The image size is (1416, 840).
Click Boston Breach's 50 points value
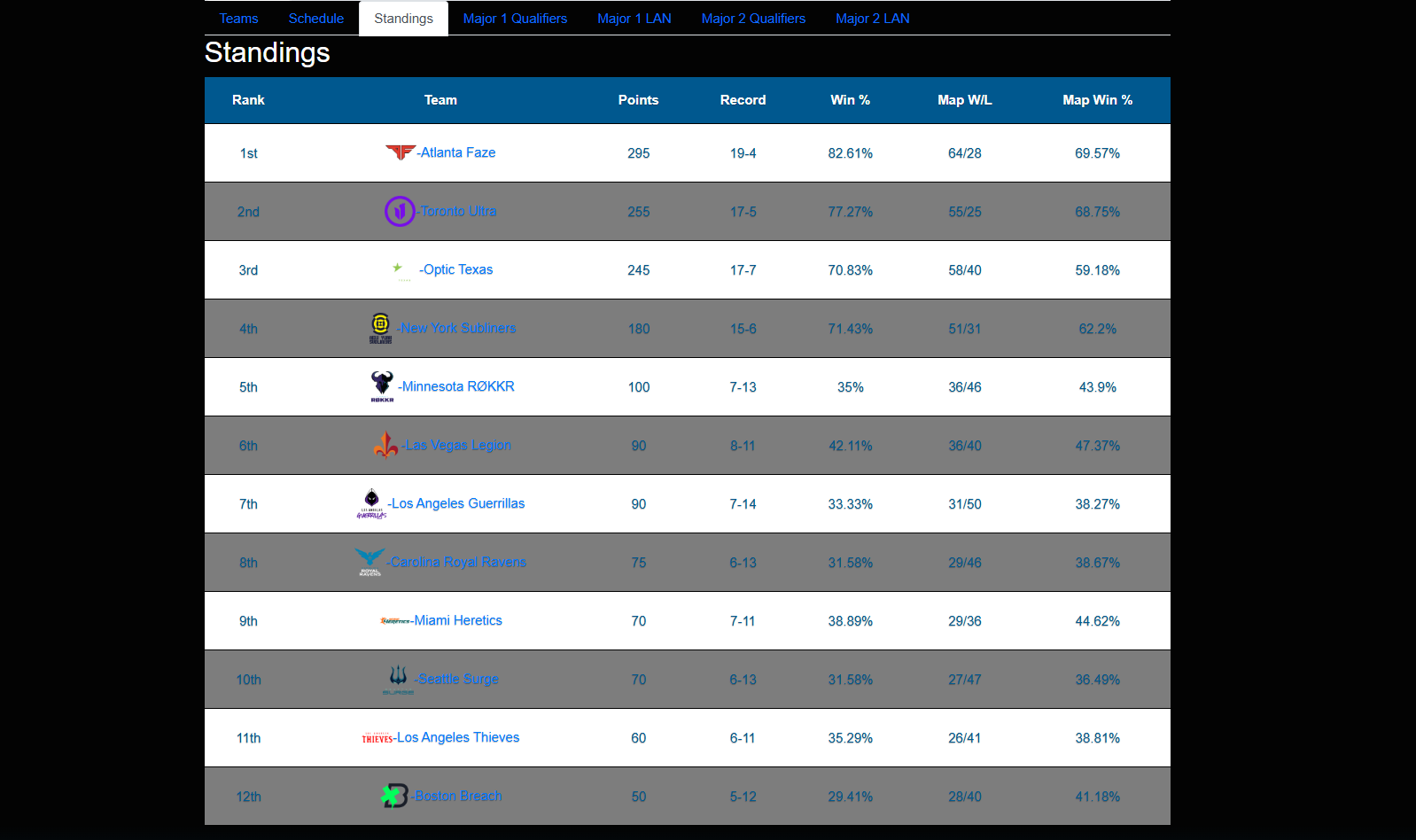[x=638, y=797]
